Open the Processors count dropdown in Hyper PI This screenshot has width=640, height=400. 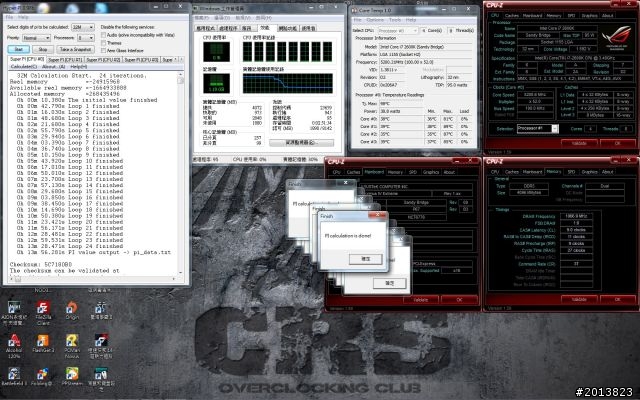point(86,38)
